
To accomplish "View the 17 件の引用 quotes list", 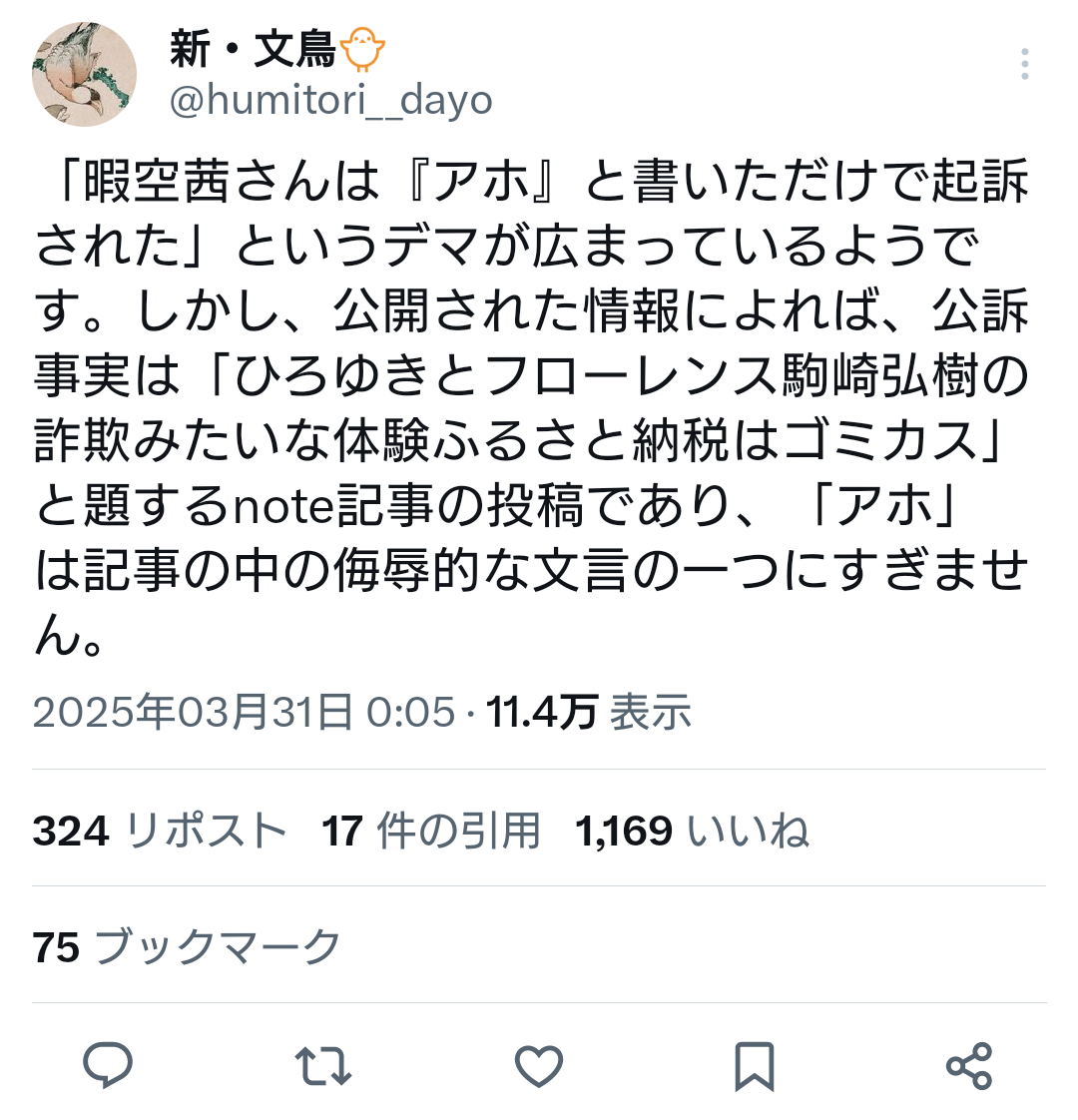I will pos(431,830).
